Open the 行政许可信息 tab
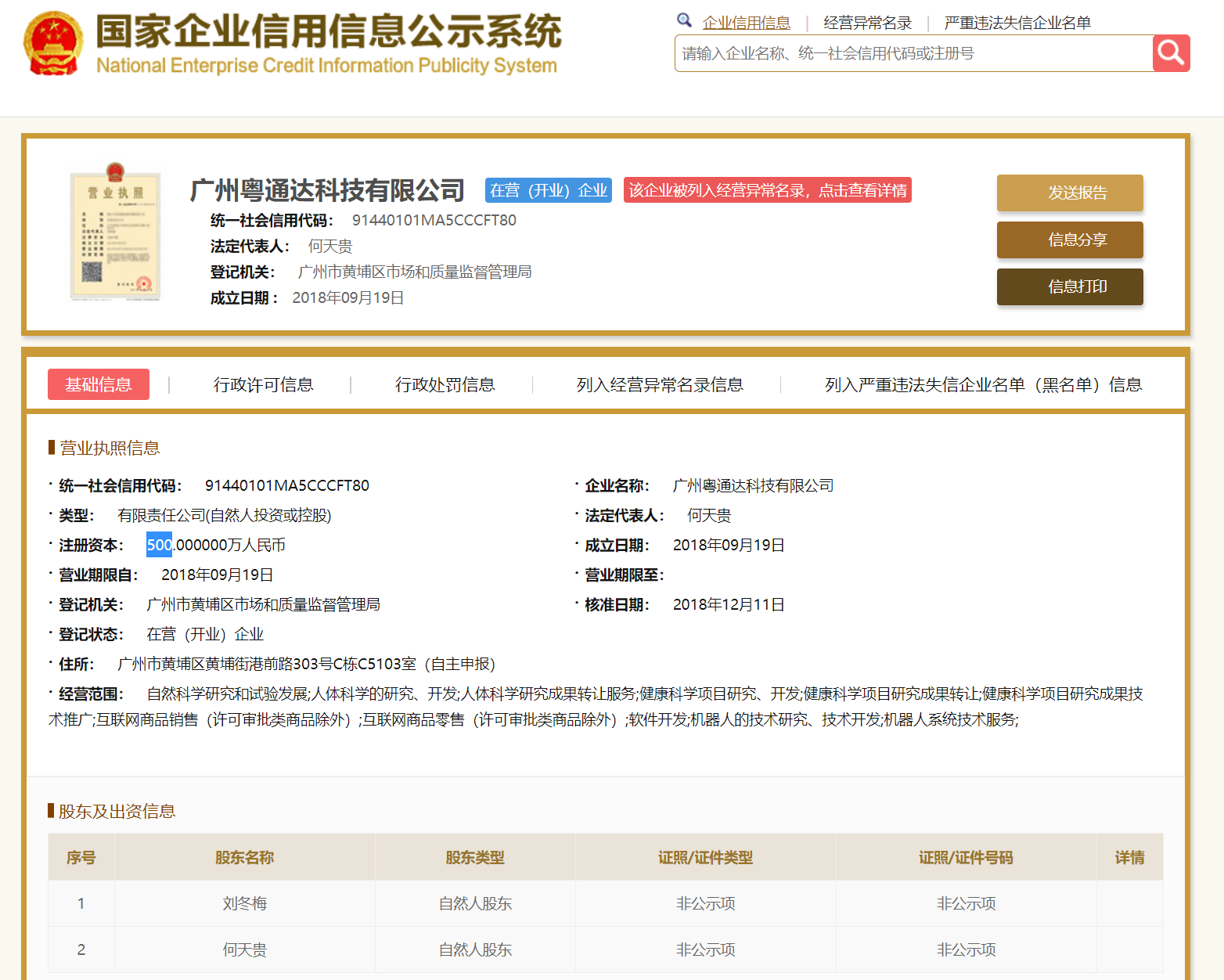 263,384
